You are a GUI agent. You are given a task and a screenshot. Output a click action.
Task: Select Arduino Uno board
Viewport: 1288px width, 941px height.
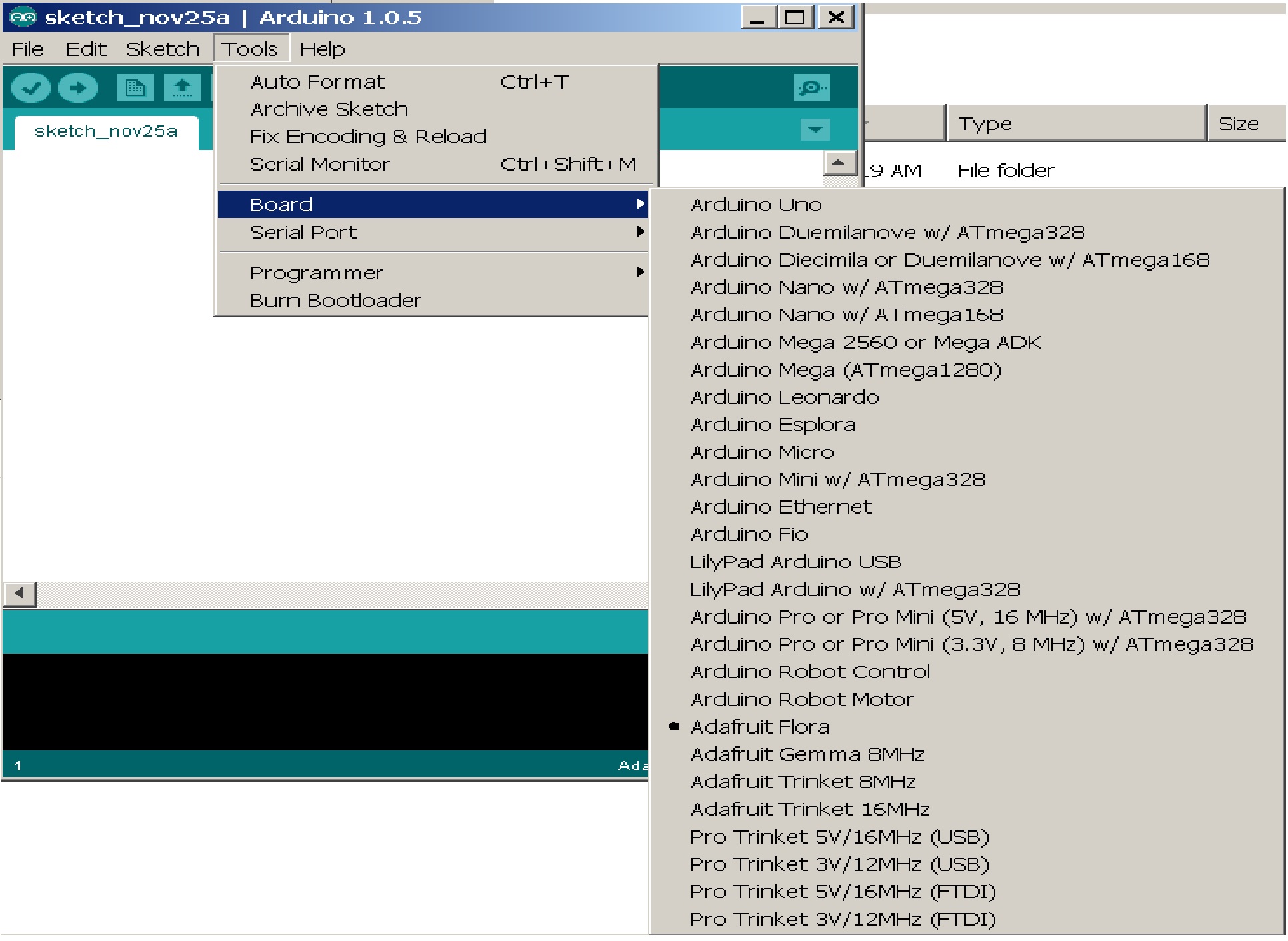(x=967, y=205)
